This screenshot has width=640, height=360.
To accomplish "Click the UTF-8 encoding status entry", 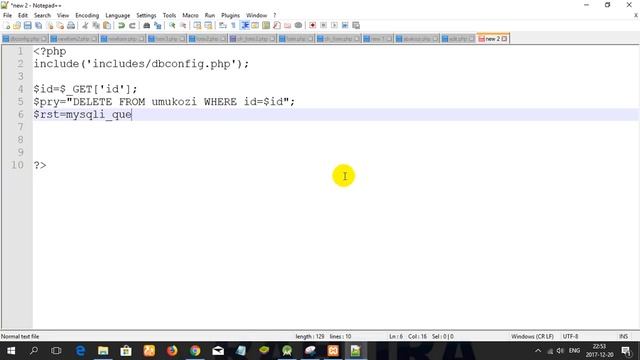I will tap(570, 336).
